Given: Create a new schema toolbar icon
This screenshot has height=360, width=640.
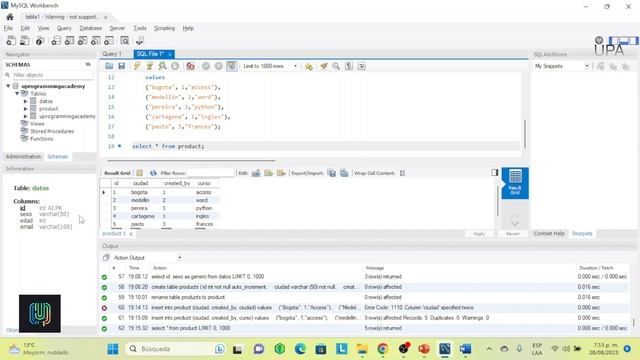Looking at the screenshot, I should pyautogui.click(x=56, y=40).
